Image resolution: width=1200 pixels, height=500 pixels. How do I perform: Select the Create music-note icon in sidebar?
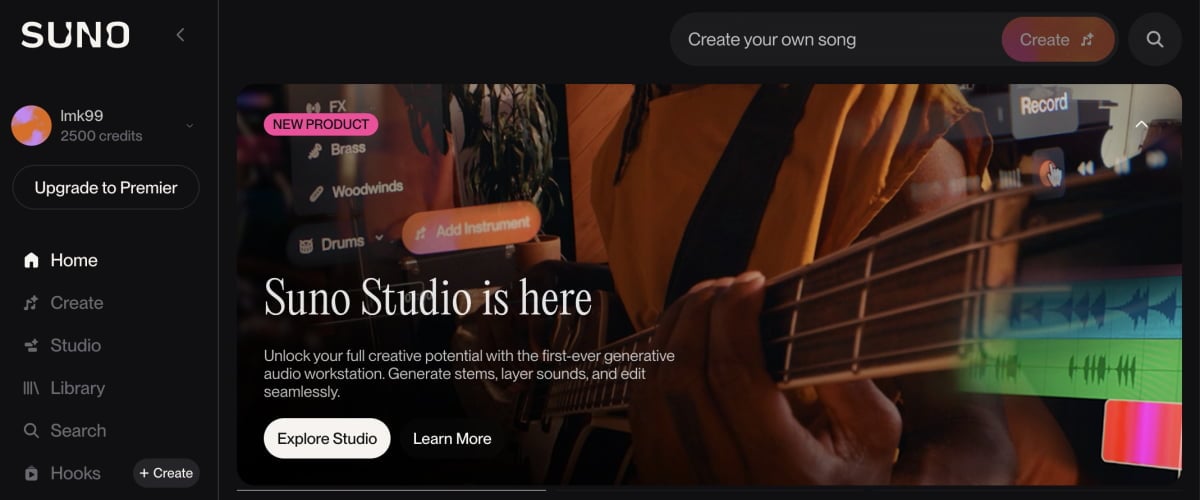point(31,303)
